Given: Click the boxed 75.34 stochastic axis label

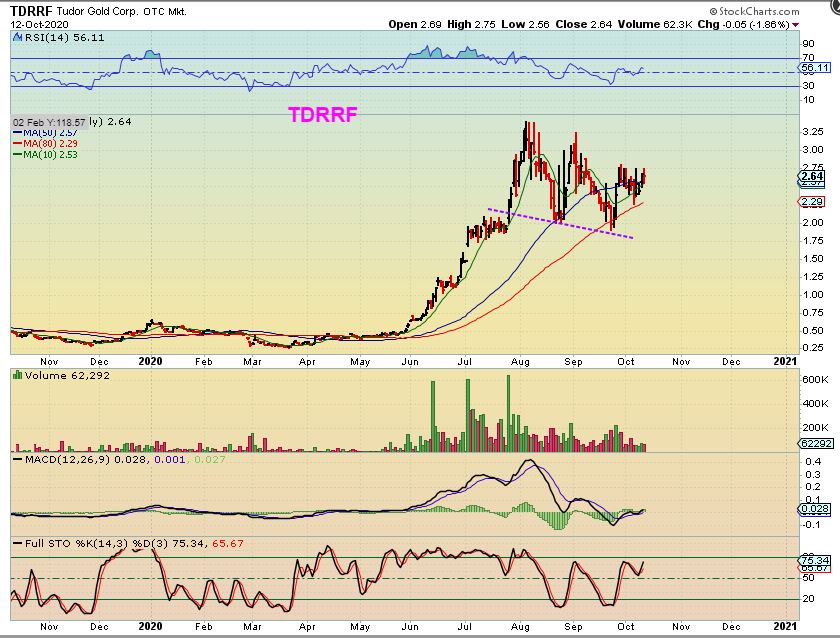Looking at the screenshot, I should [x=815, y=560].
